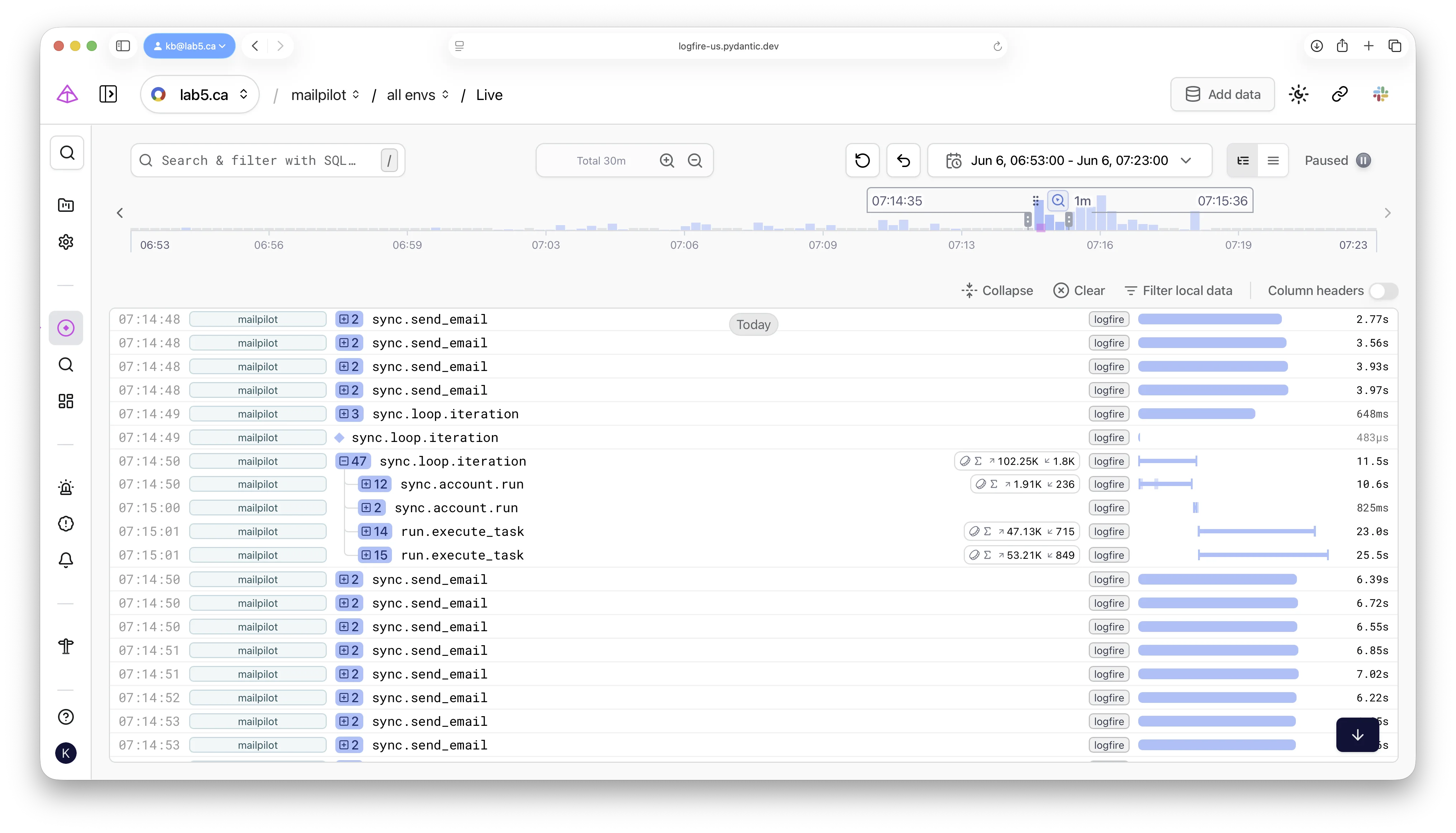Open the Issues exclamation icon in sidebar

(x=66, y=523)
